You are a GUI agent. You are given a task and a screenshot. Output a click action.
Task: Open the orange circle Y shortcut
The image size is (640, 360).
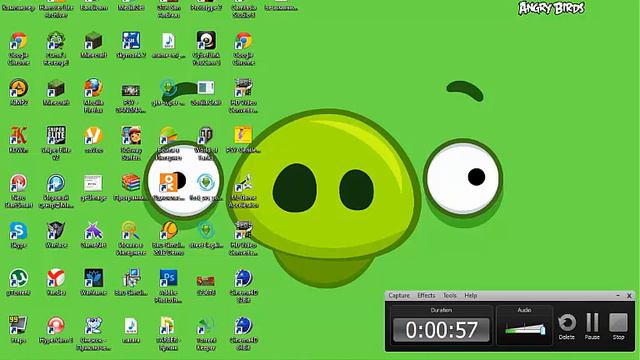point(93,136)
